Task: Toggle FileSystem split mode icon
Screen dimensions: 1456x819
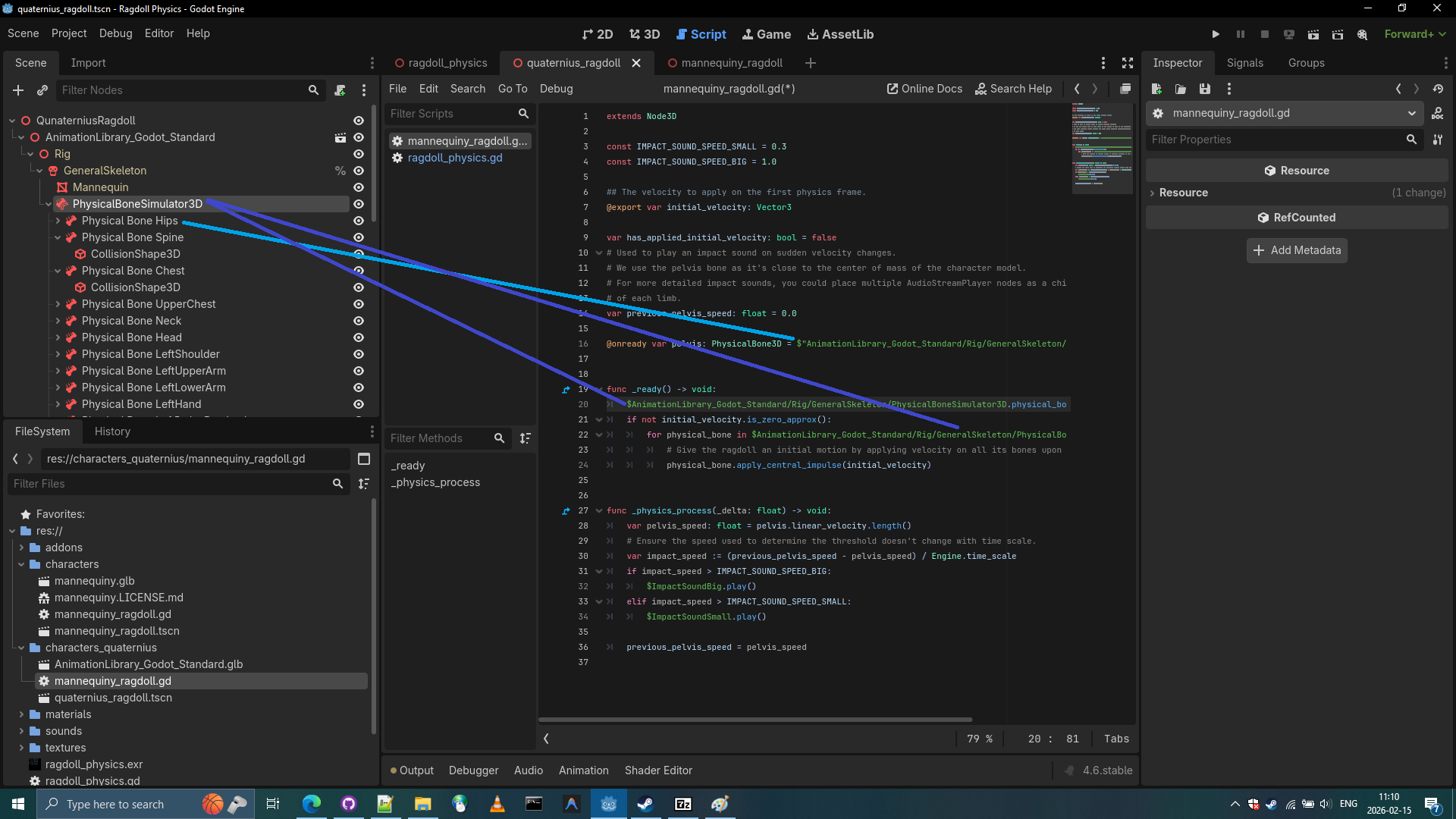Action: (364, 459)
